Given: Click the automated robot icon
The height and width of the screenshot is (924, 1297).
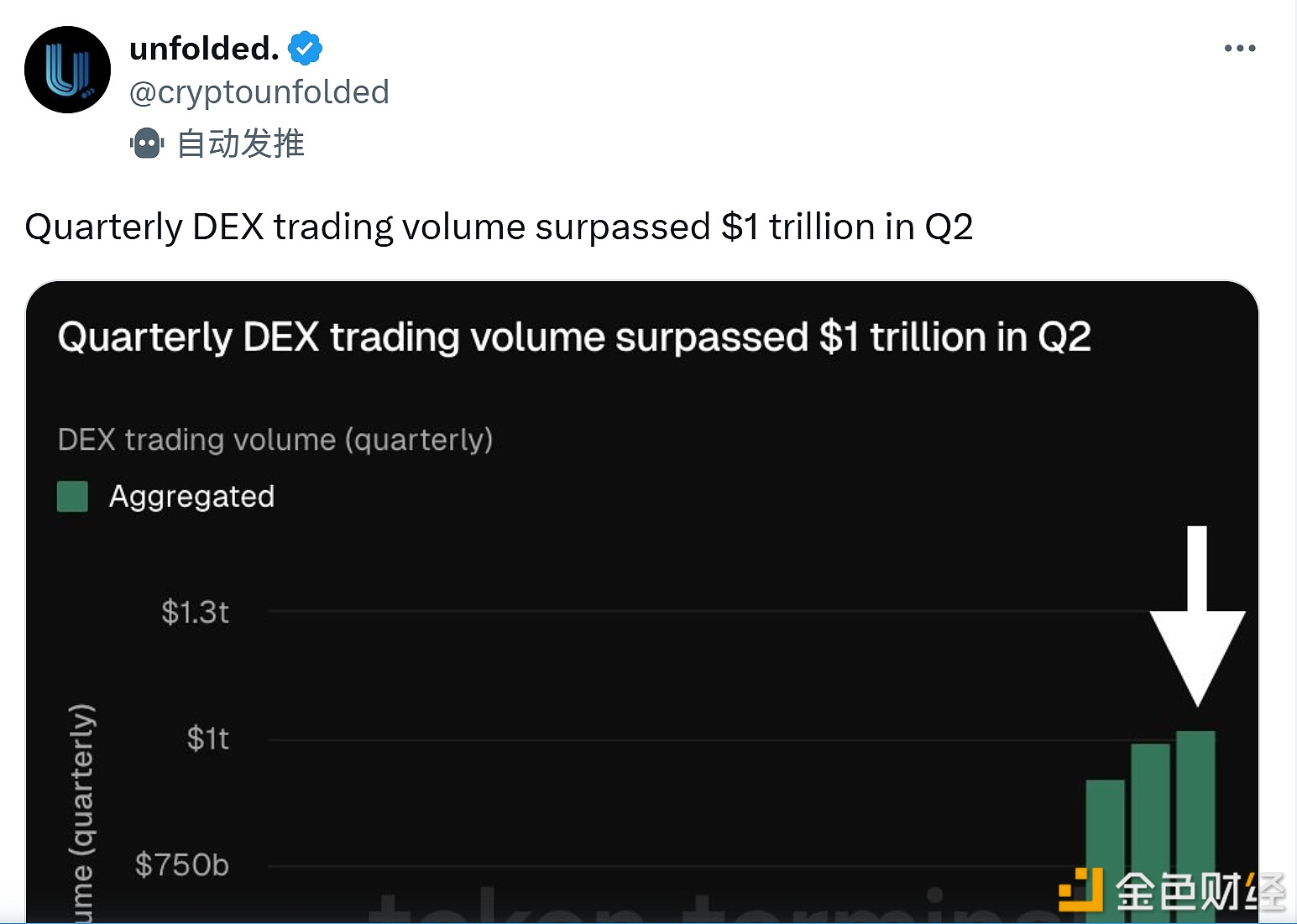Looking at the screenshot, I should 147,144.
